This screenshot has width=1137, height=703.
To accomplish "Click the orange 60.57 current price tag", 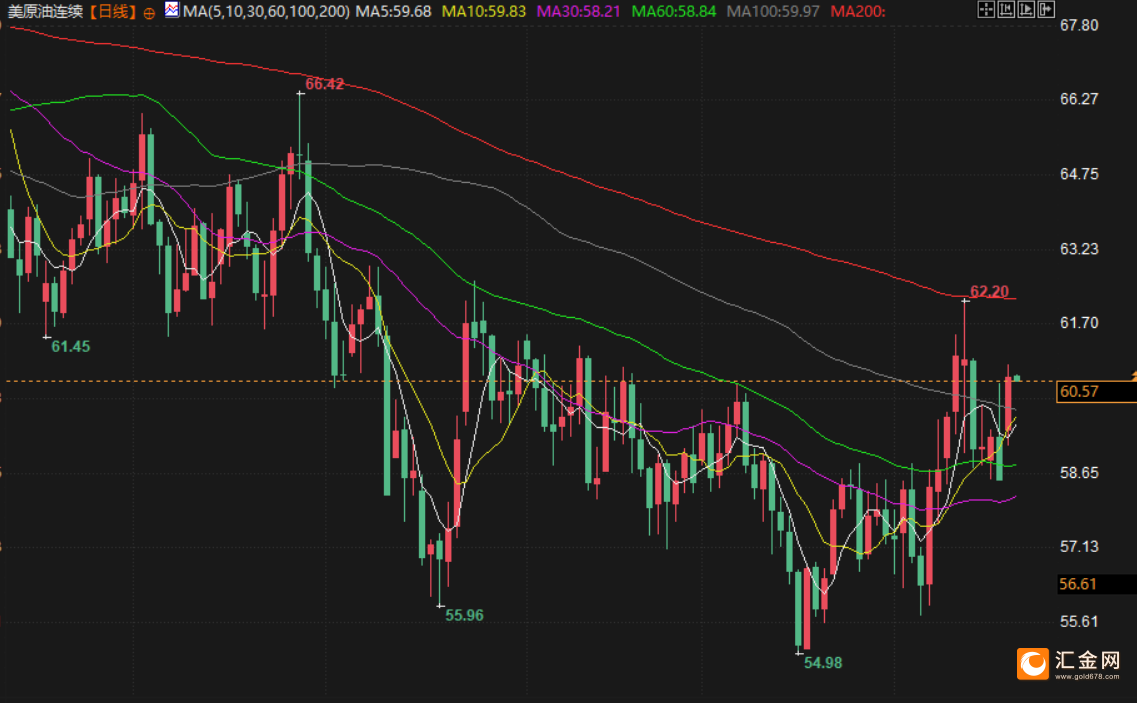I will (x=1096, y=392).
